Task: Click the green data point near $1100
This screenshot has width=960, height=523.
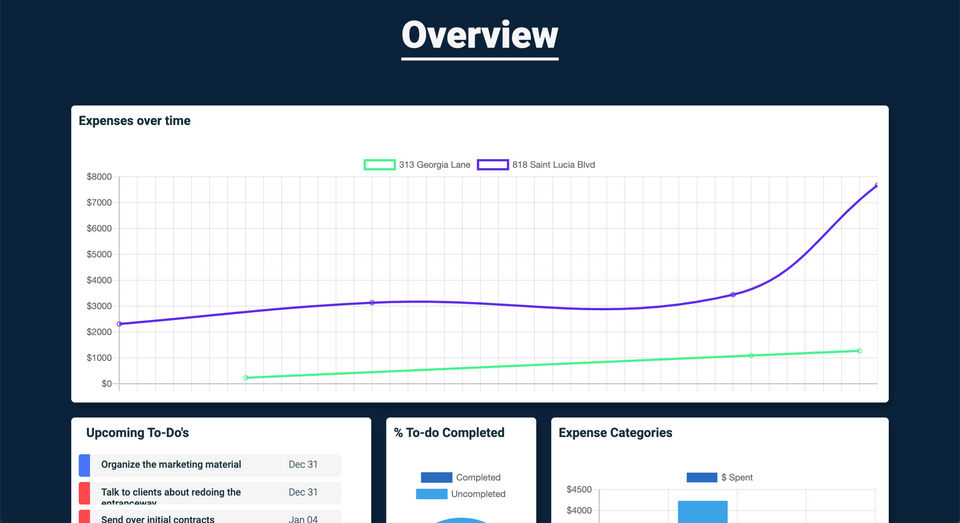Action: coord(751,355)
